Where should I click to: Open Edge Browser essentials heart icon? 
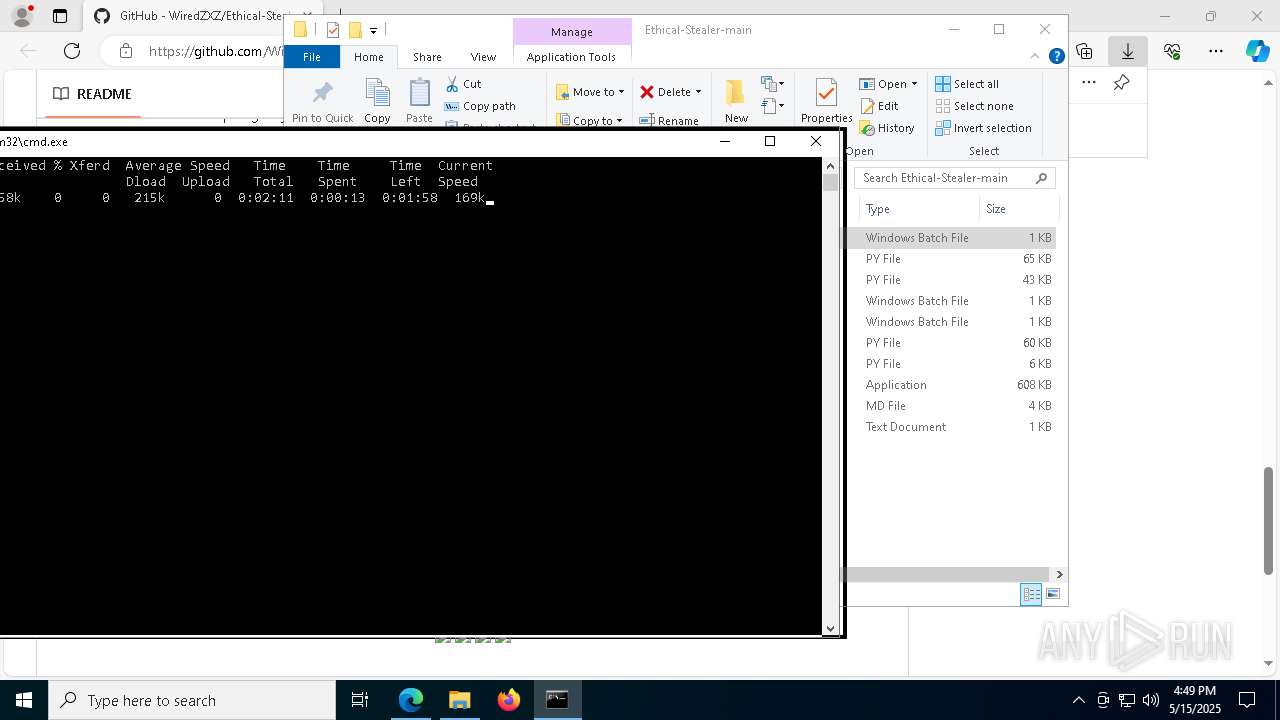coord(1172,51)
